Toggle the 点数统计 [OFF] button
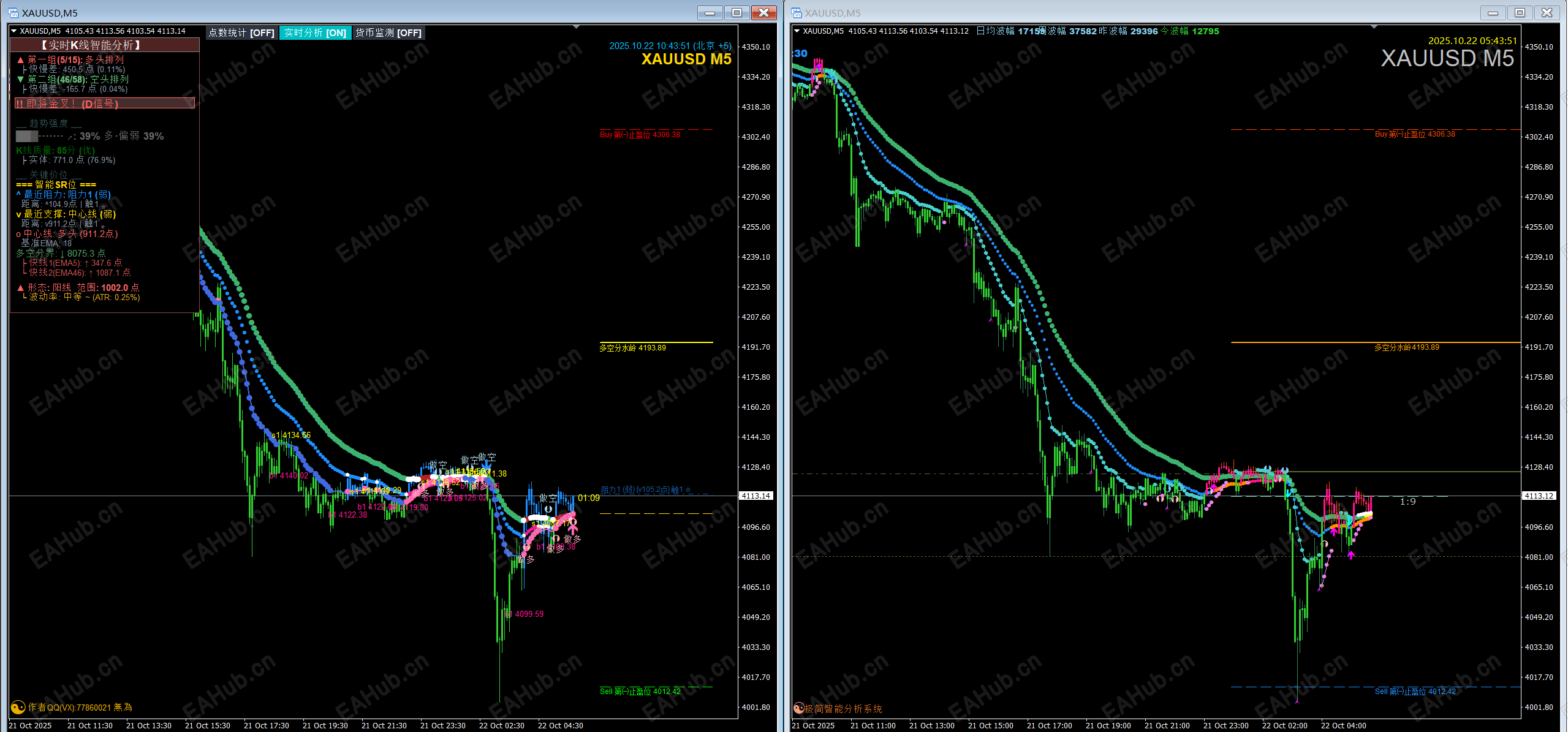 click(241, 33)
